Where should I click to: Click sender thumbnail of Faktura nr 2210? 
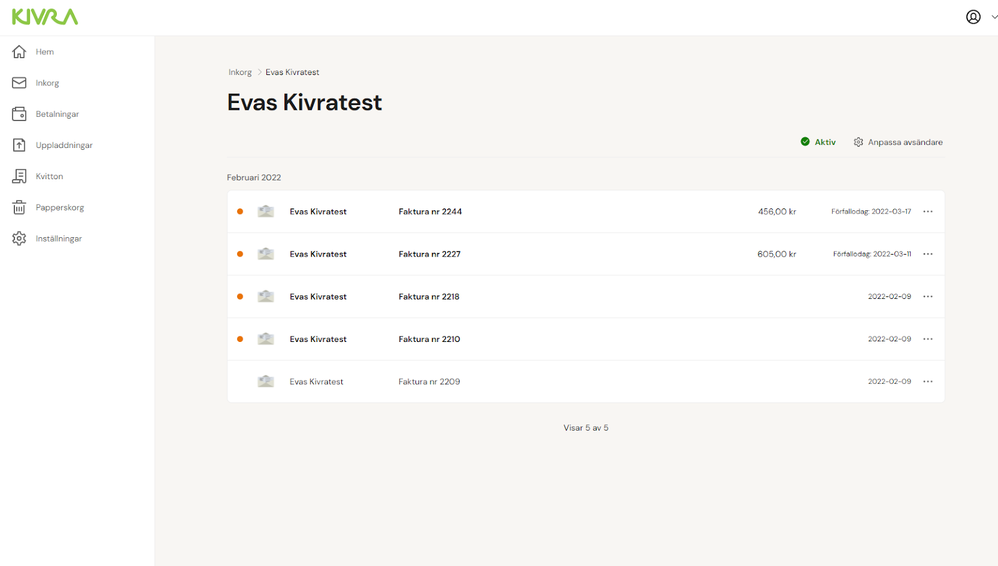click(x=265, y=339)
